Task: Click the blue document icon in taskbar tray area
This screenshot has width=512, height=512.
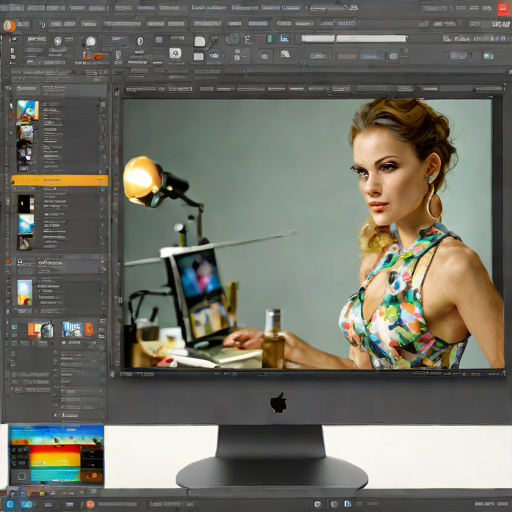Action: click(347, 504)
